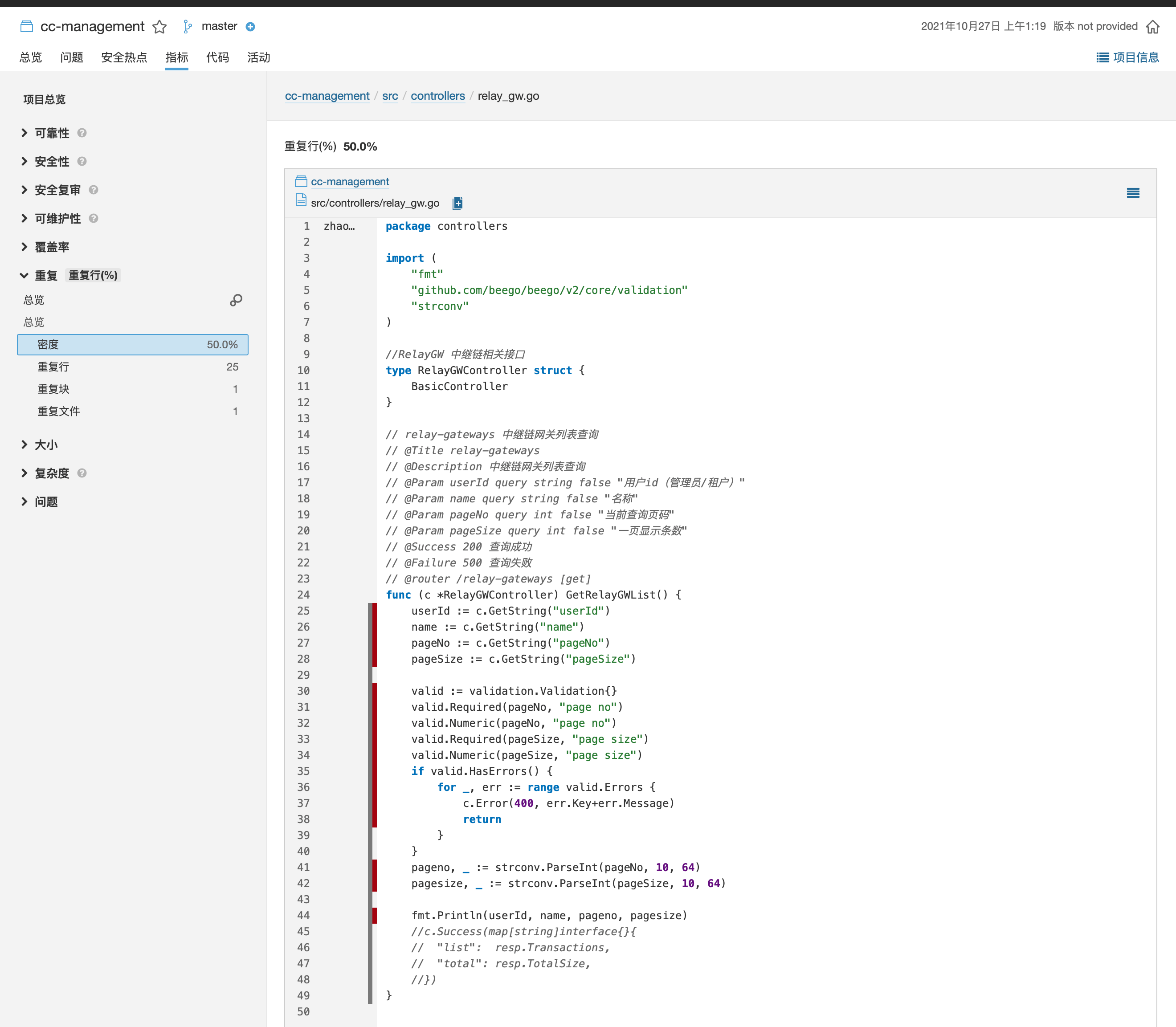Image resolution: width=1176 pixels, height=1027 pixels.
Task: Star cc-management as favorite
Action: tap(159, 27)
